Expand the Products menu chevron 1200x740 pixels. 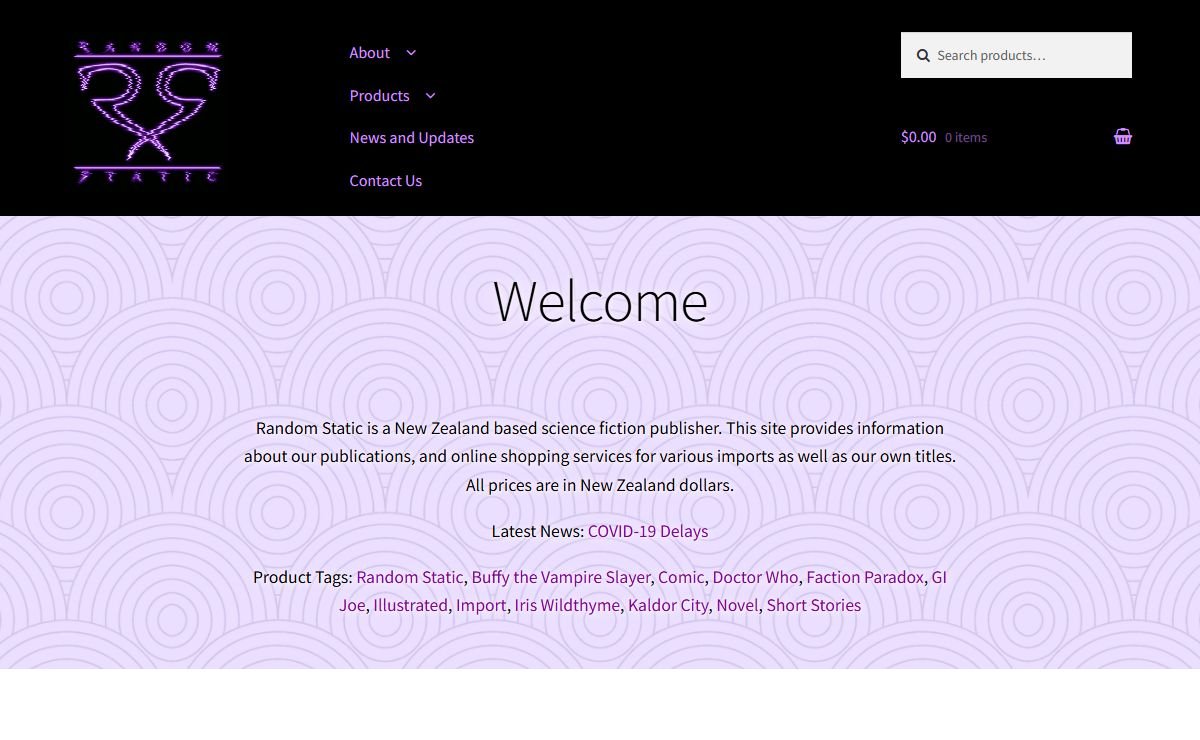click(x=431, y=96)
